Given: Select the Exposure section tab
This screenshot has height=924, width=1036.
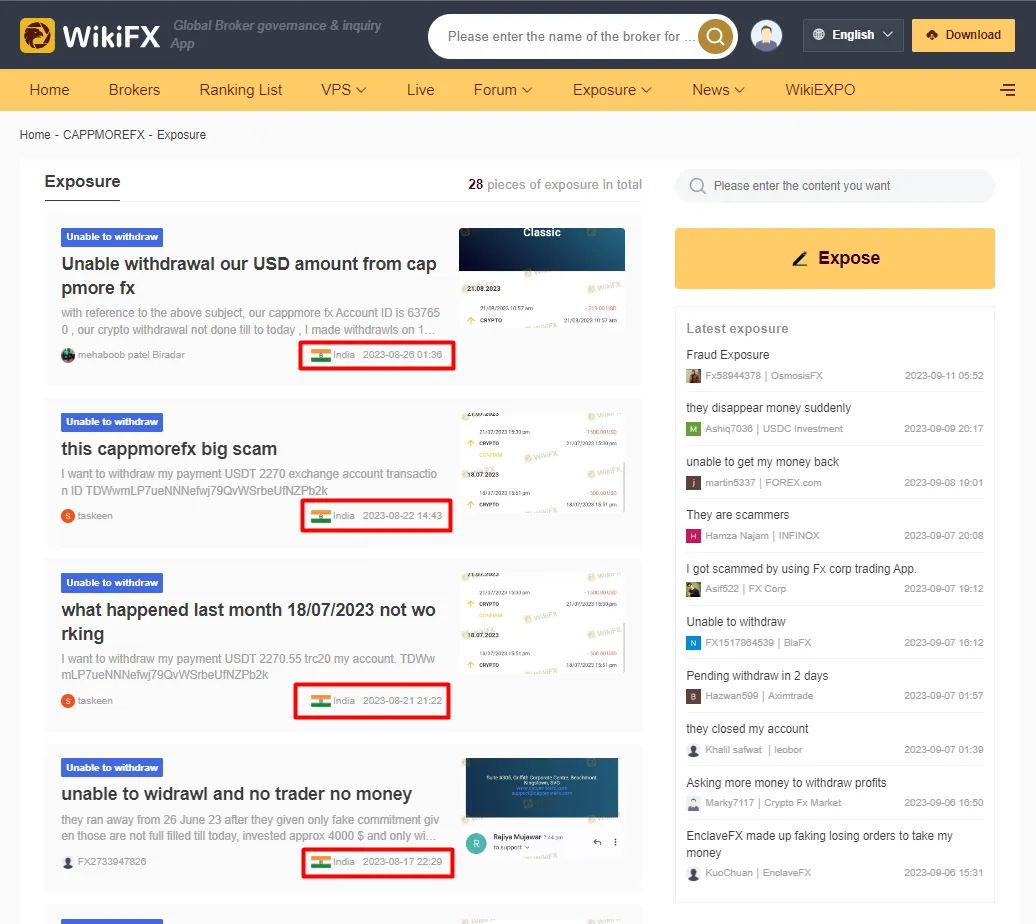Looking at the screenshot, I should [x=83, y=182].
